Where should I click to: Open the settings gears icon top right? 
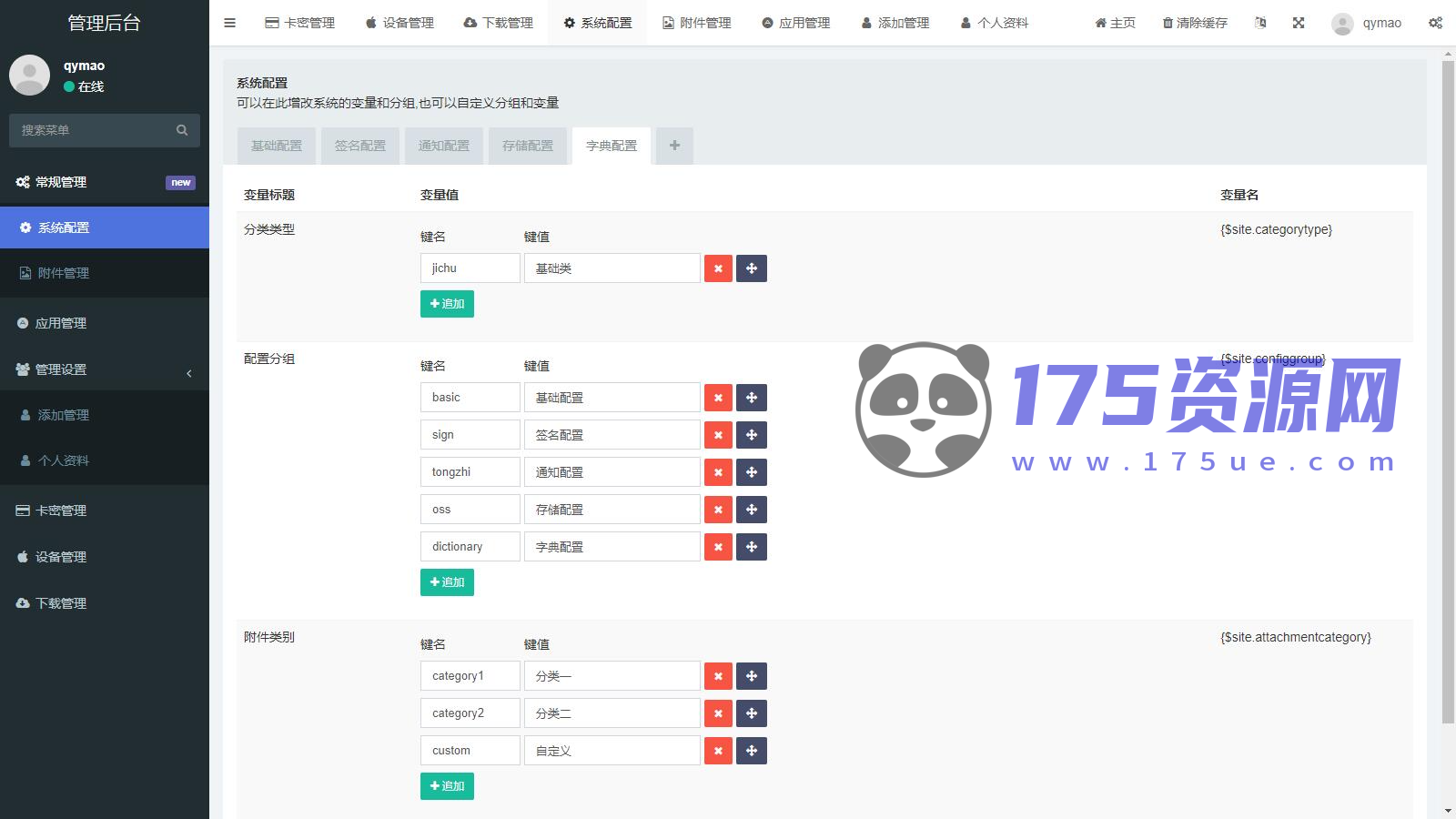(1435, 23)
